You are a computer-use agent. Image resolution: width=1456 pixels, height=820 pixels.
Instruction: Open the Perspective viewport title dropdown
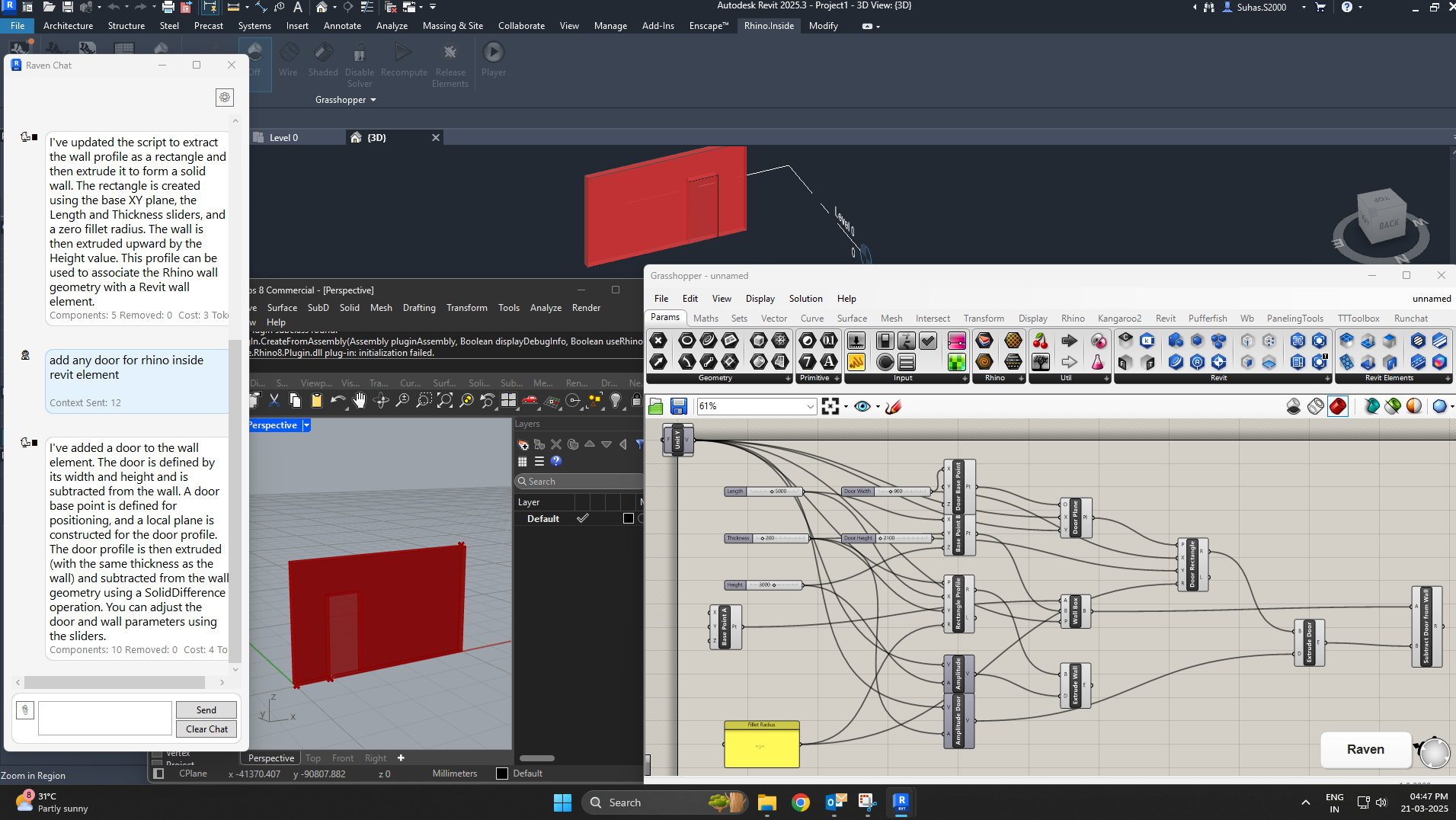pyautogui.click(x=305, y=424)
